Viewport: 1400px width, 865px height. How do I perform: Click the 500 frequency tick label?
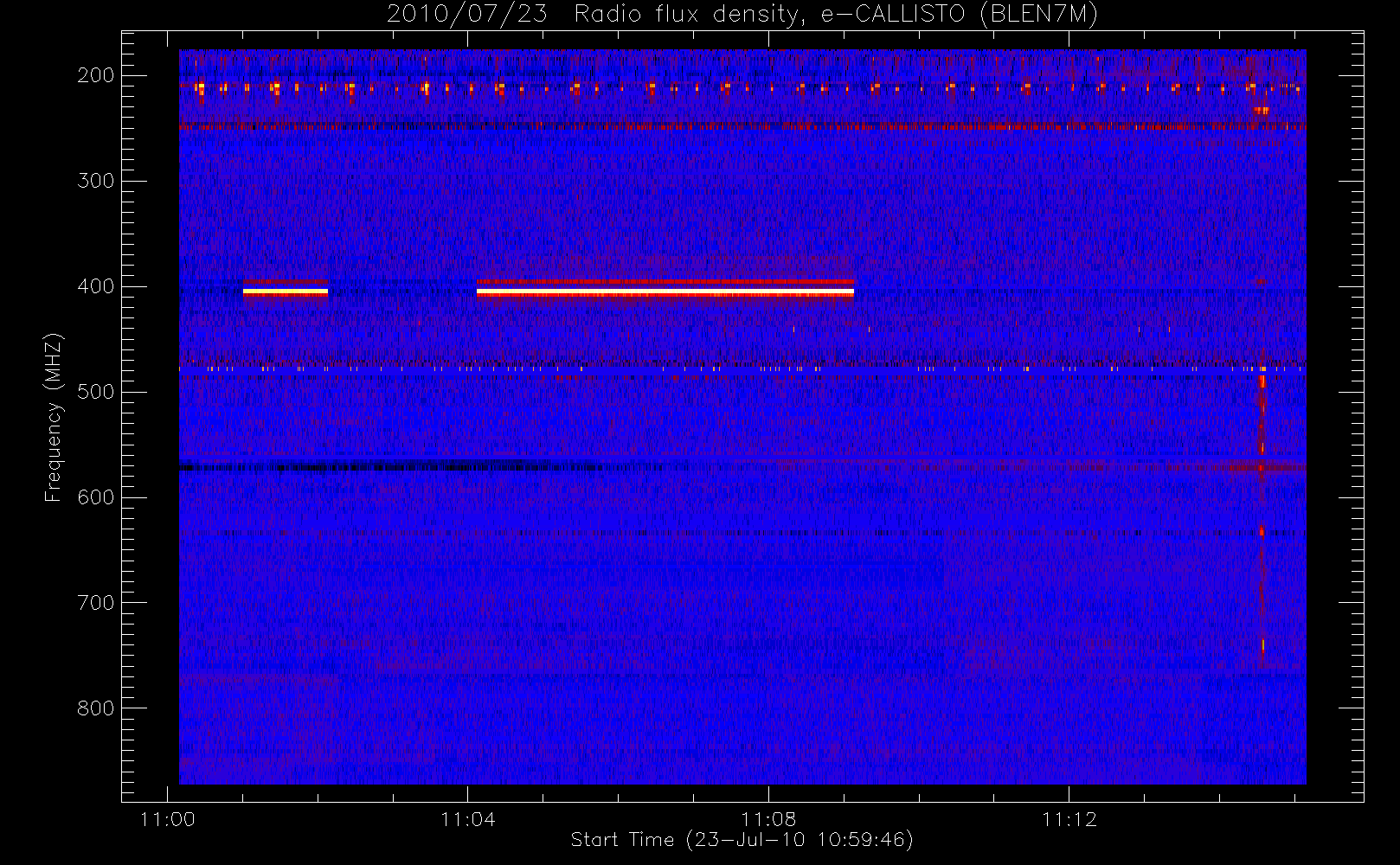[x=96, y=392]
